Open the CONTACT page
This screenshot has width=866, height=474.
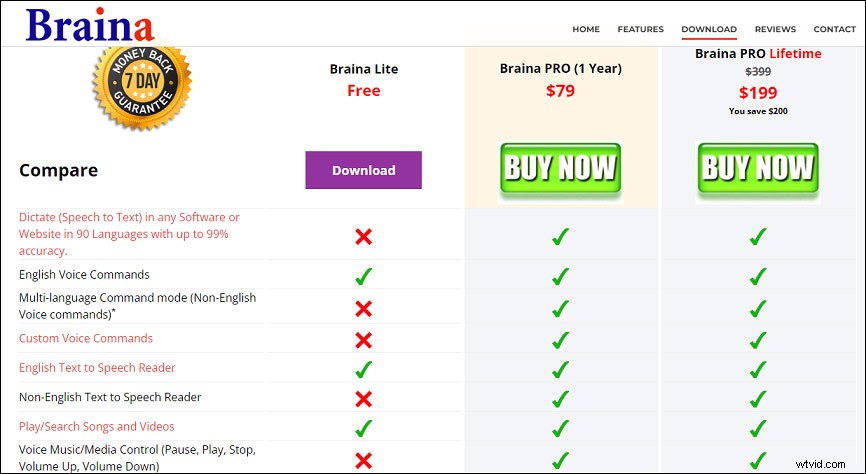click(834, 29)
